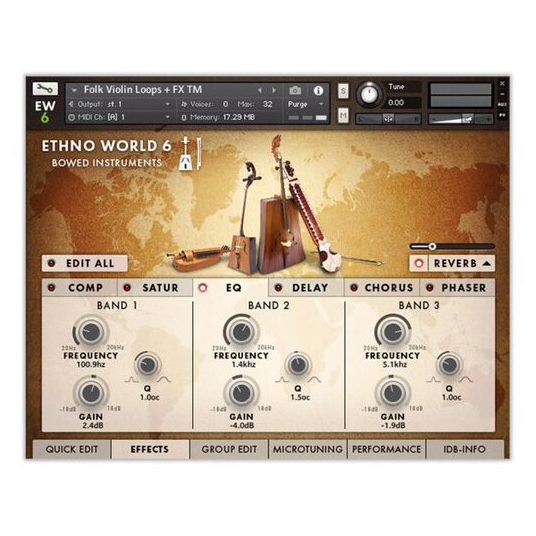This screenshot has height=536, width=536.
Task: Open instrument name dropdown arrow
Action: [x=74, y=90]
